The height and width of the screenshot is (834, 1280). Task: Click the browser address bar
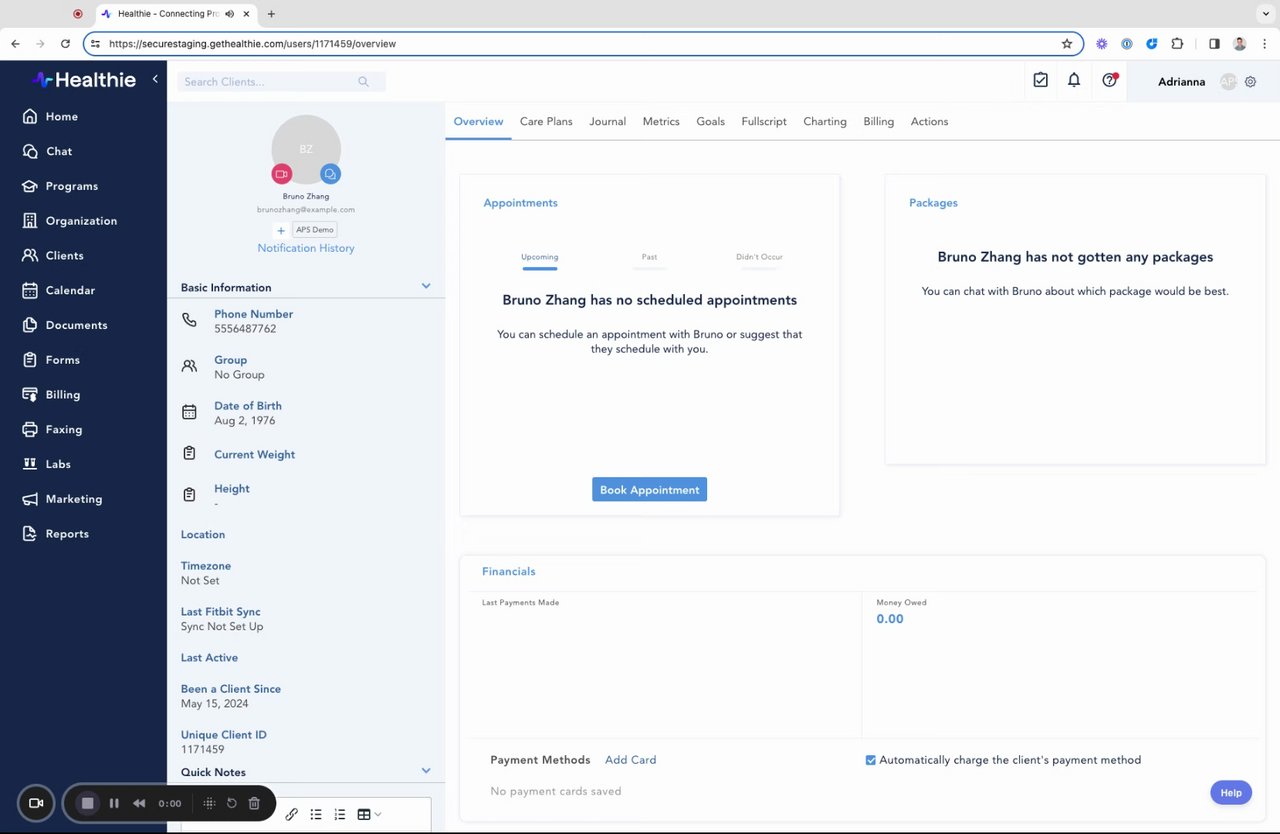pos(583,44)
